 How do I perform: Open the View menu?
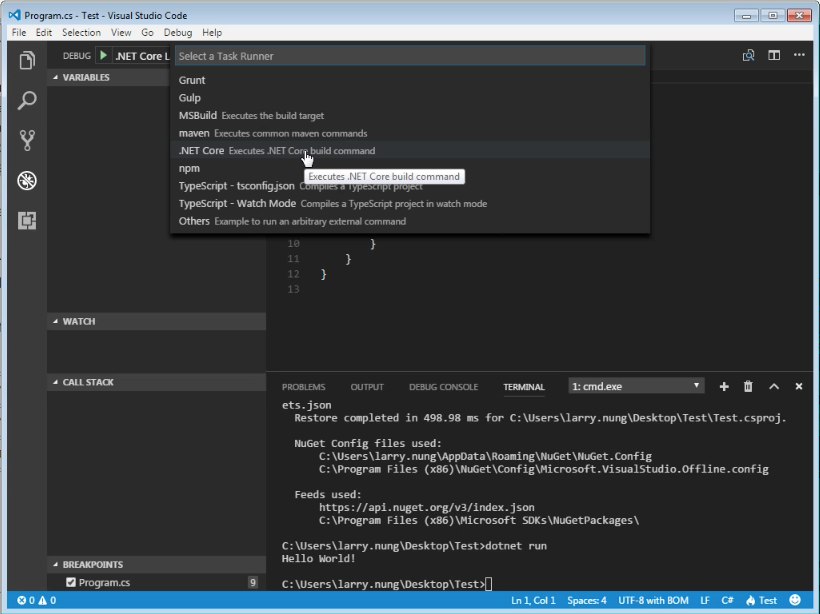pyautogui.click(x=121, y=32)
